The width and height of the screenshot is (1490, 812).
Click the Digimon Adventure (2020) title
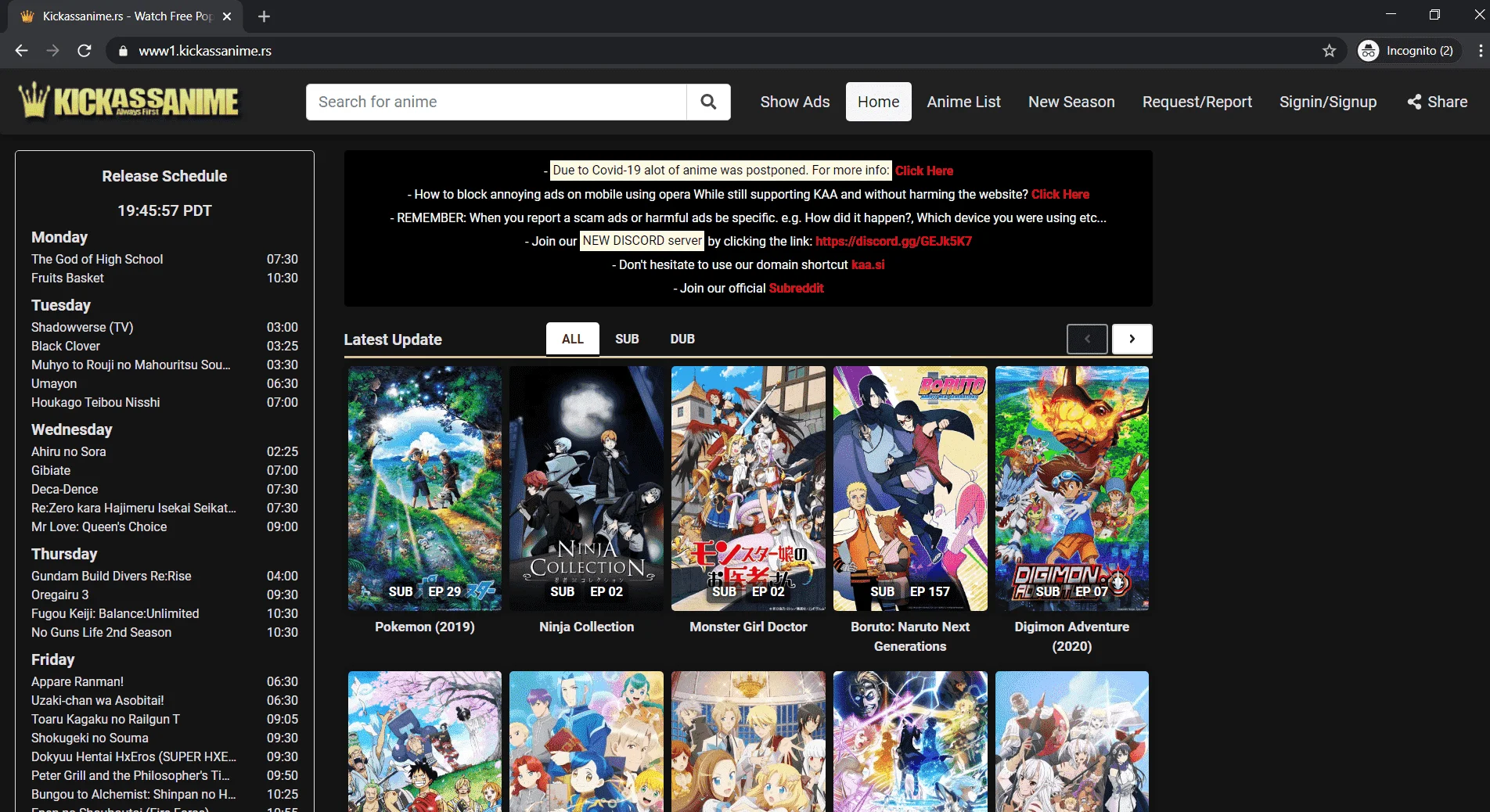tap(1072, 636)
